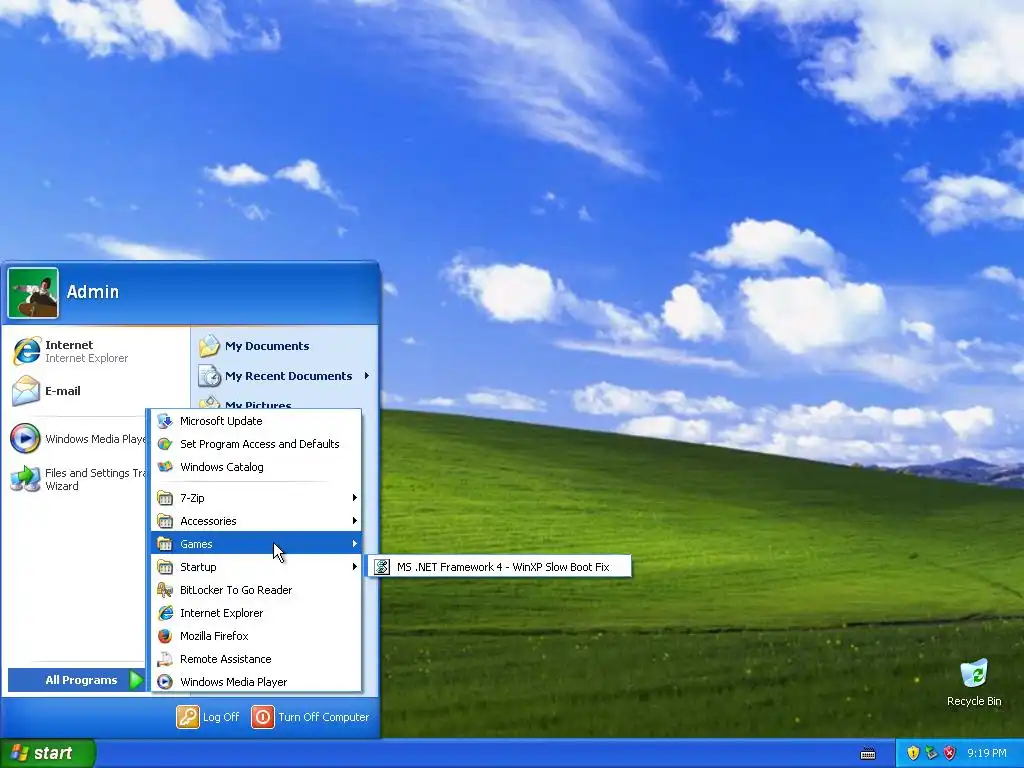The width and height of the screenshot is (1024, 768).
Task: Click the start button
Action: (48, 753)
